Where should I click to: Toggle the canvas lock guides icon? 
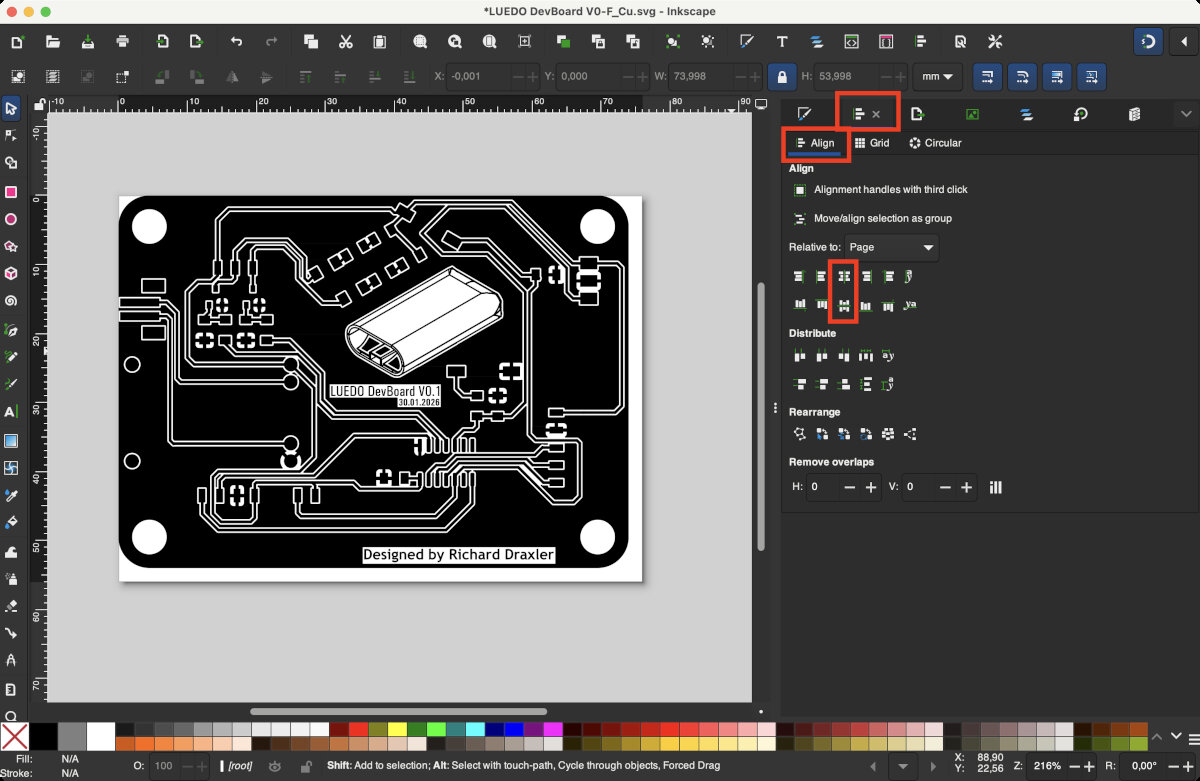(39, 103)
